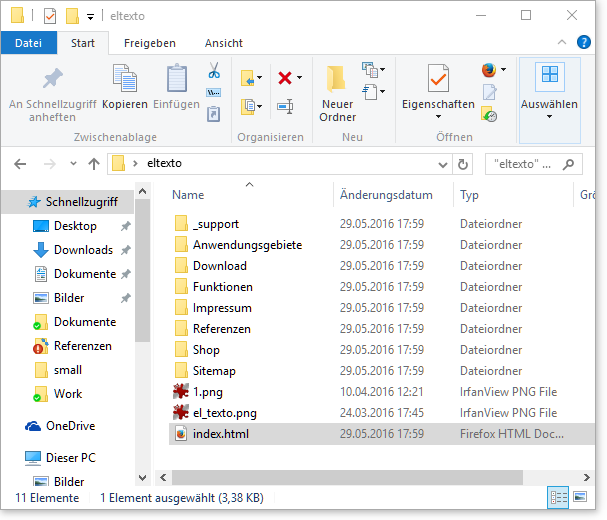Select the file el_texto.png
The height and width of the screenshot is (520, 607).
coord(225,413)
